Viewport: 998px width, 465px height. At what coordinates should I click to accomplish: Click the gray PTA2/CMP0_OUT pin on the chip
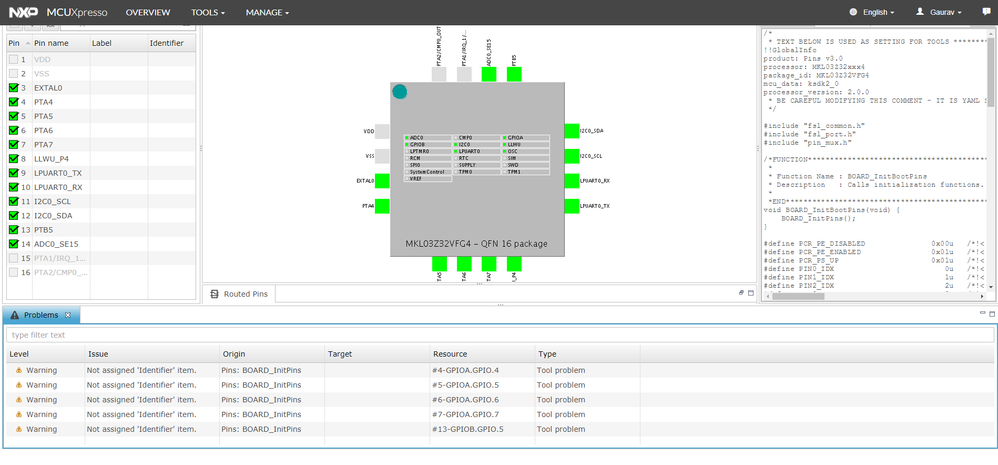point(439,74)
